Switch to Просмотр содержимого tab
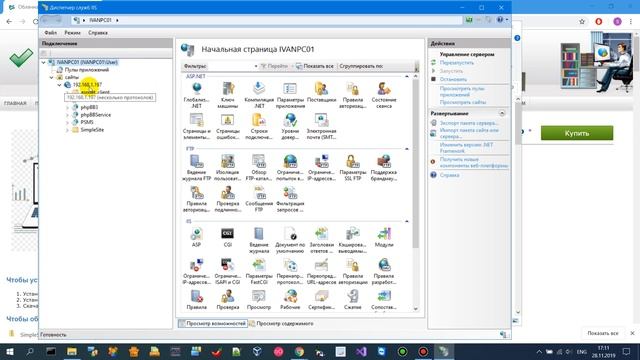Viewport: 640px width, 360px height. pyautogui.click(x=281, y=323)
